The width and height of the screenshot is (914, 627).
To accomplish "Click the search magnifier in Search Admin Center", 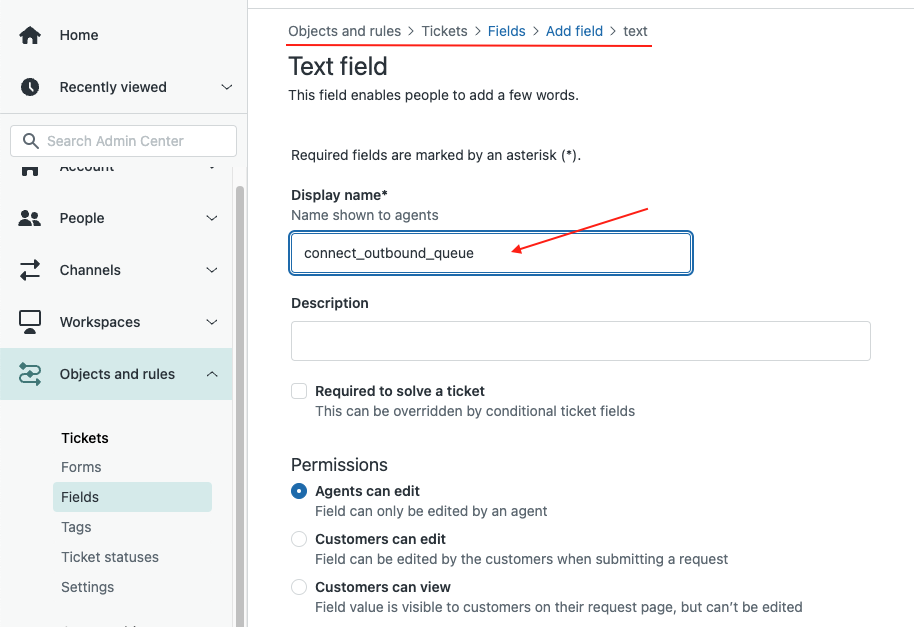I will (x=30, y=140).
